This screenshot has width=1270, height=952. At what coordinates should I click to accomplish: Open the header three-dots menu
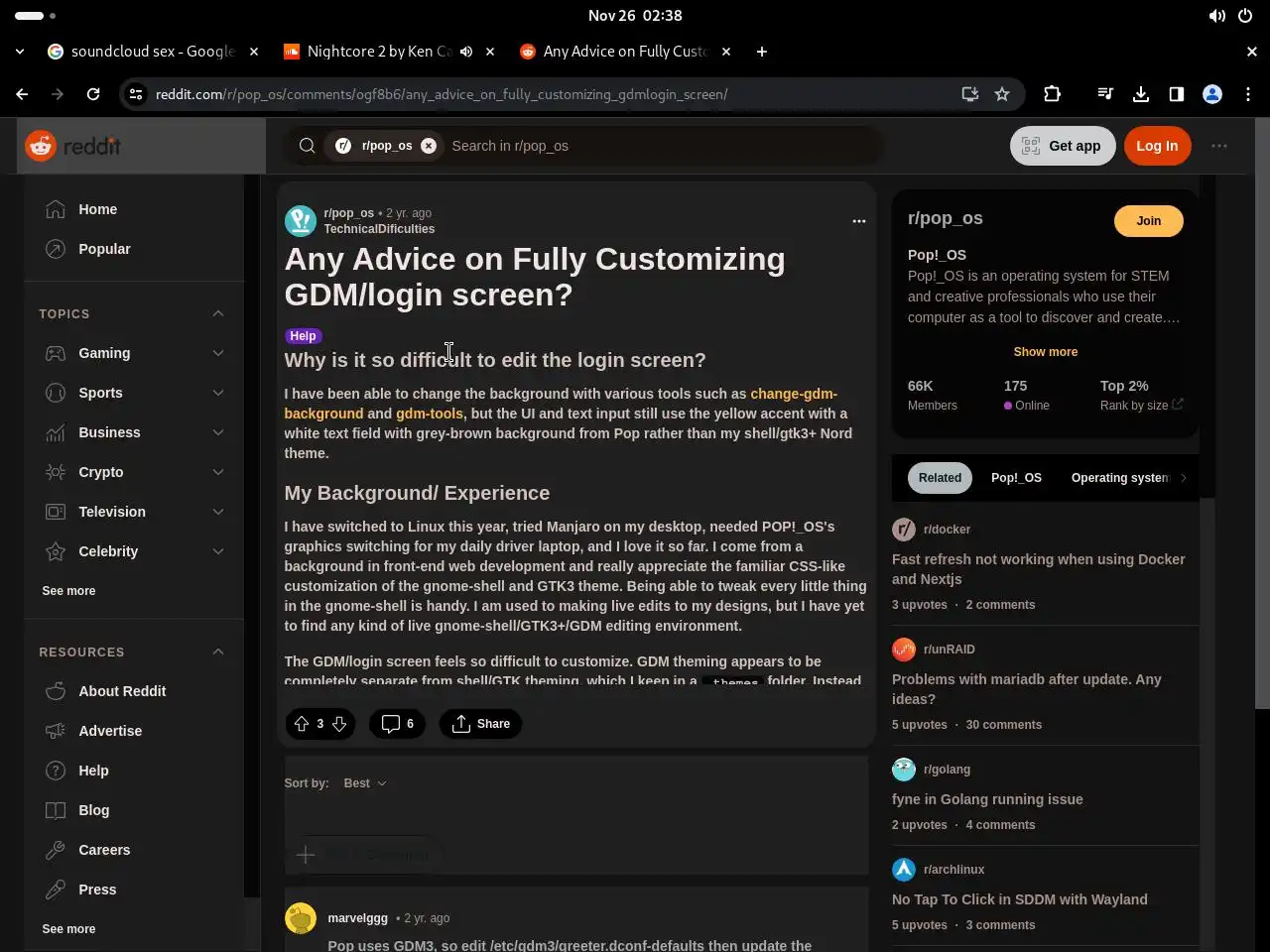[1219, 146]
